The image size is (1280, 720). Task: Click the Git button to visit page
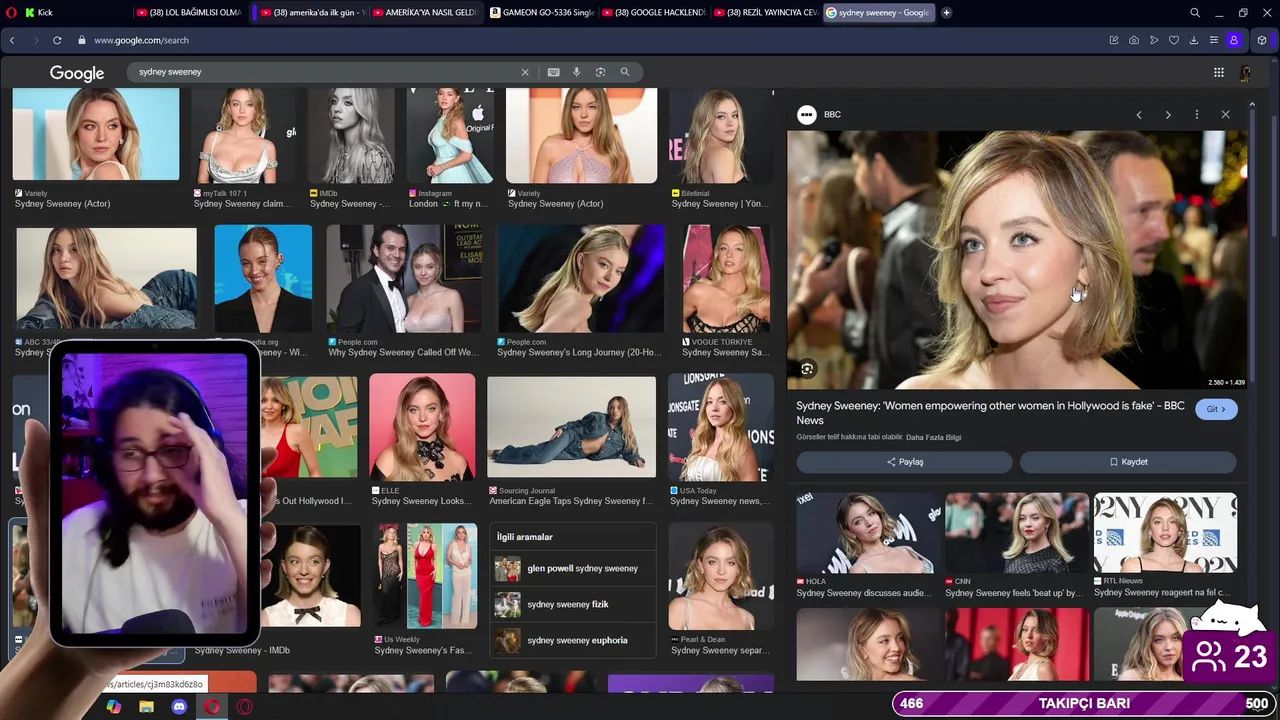click(x=1216, y=409)
